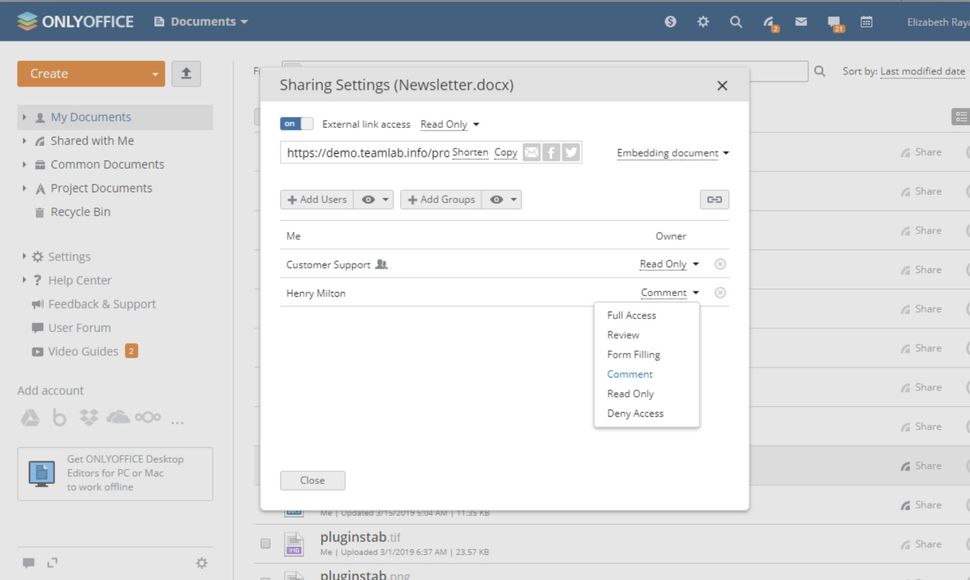Open the internal link icon on the right

coord(714,199)
